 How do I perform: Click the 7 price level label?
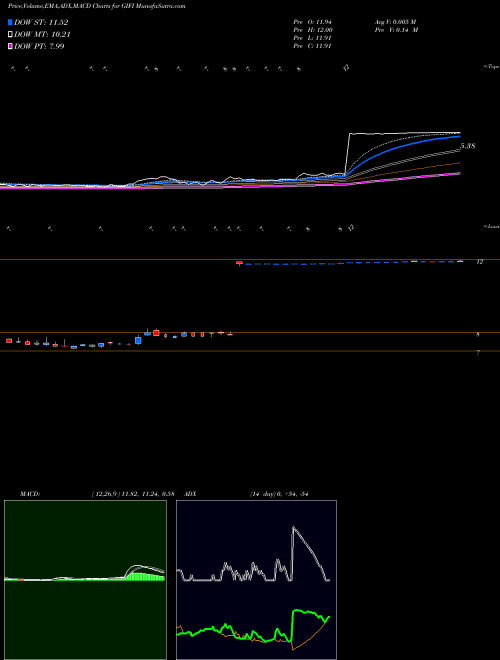478,353
